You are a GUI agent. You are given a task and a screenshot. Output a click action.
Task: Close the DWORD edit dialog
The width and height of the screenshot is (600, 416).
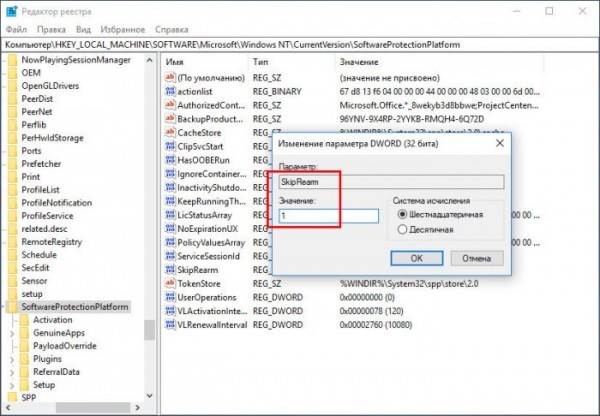(x=500, y=143)
